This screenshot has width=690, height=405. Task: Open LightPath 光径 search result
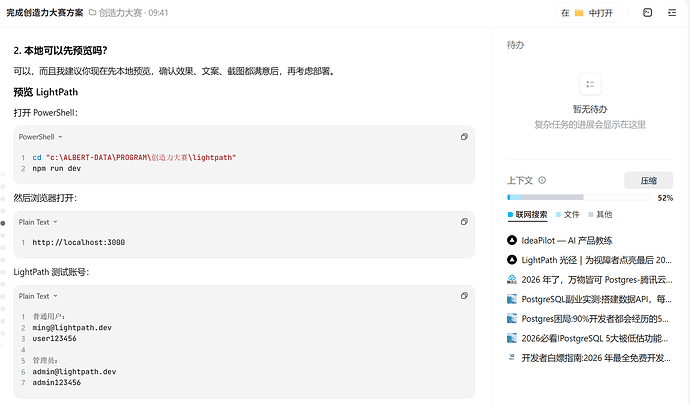[590, 260]
